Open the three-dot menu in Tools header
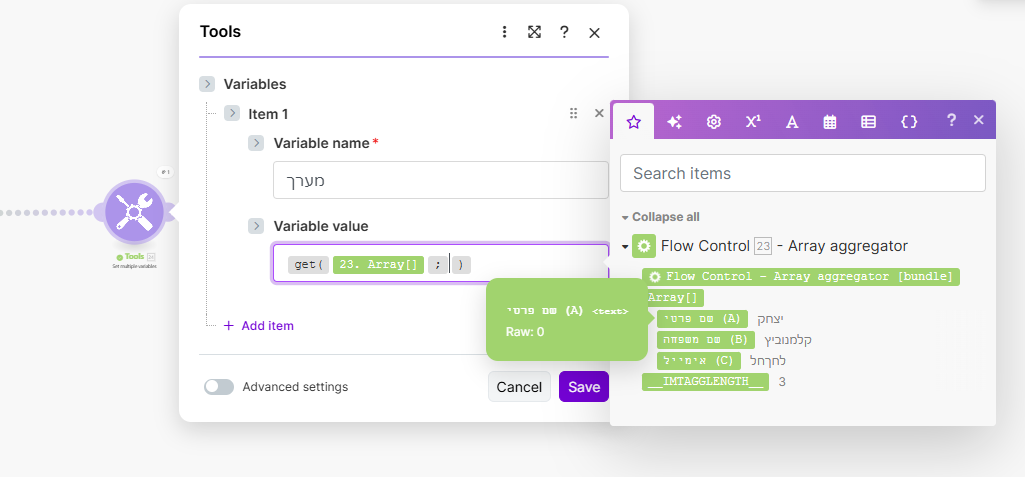1025x477 pixels. [x=505, y=32]
